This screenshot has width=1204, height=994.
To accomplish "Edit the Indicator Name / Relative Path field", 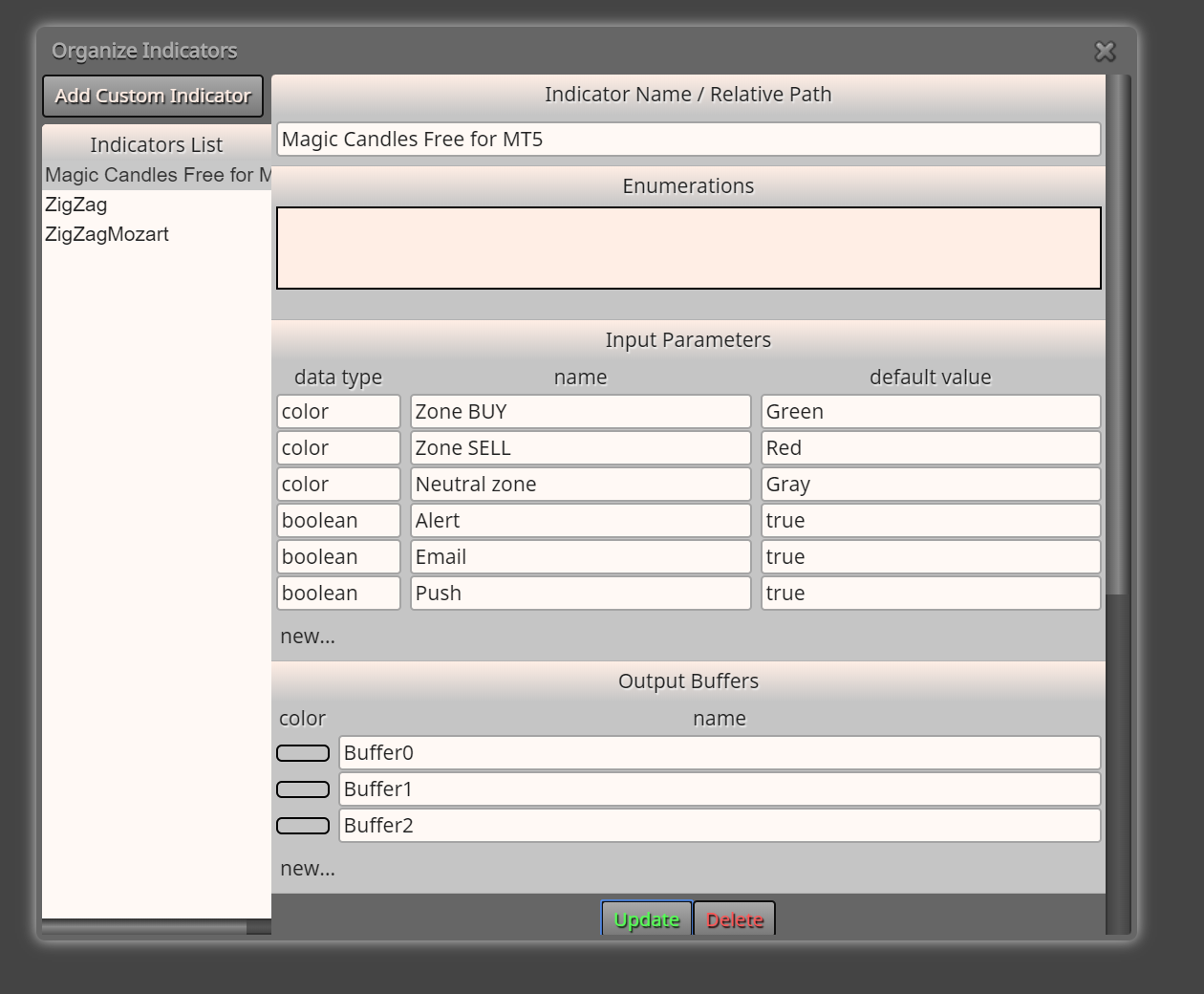I will click(688, 140).
